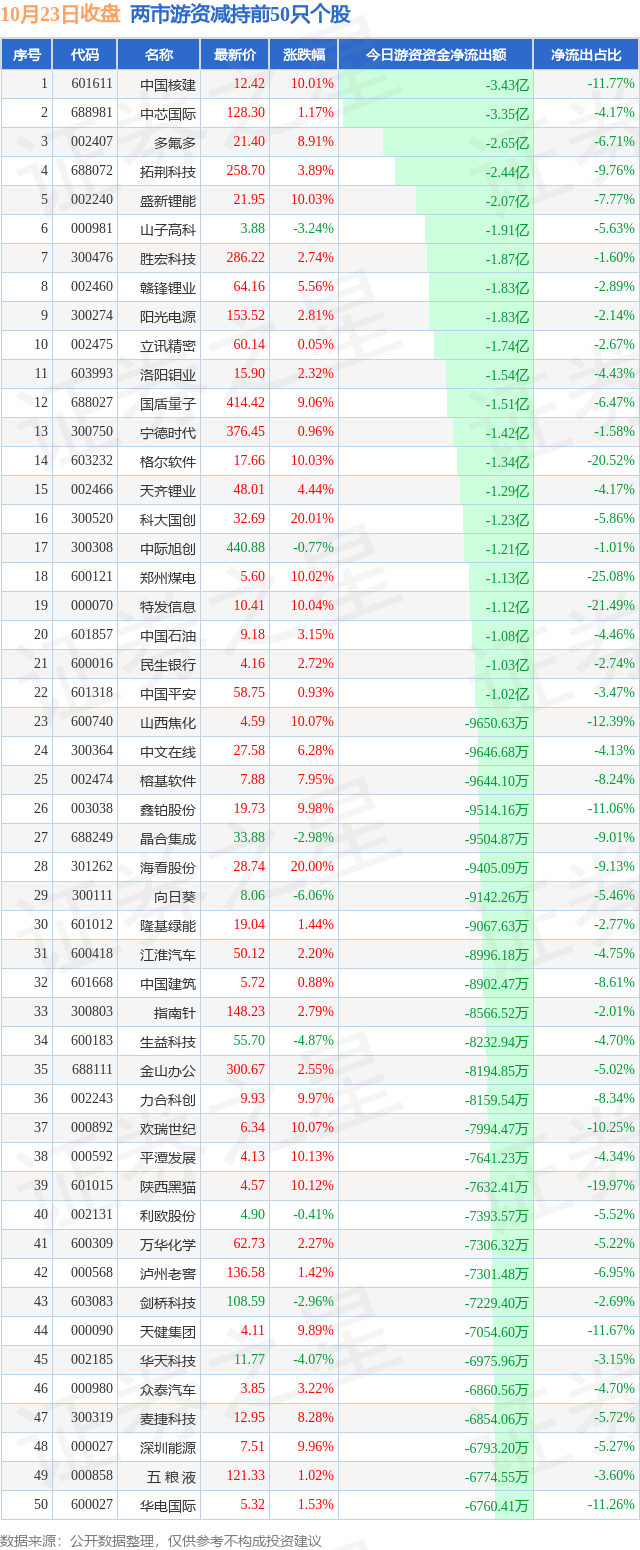This screenshot has width=640, height=1550.
Task: Select stock name 宁德时代
Action: coord(168,432)
